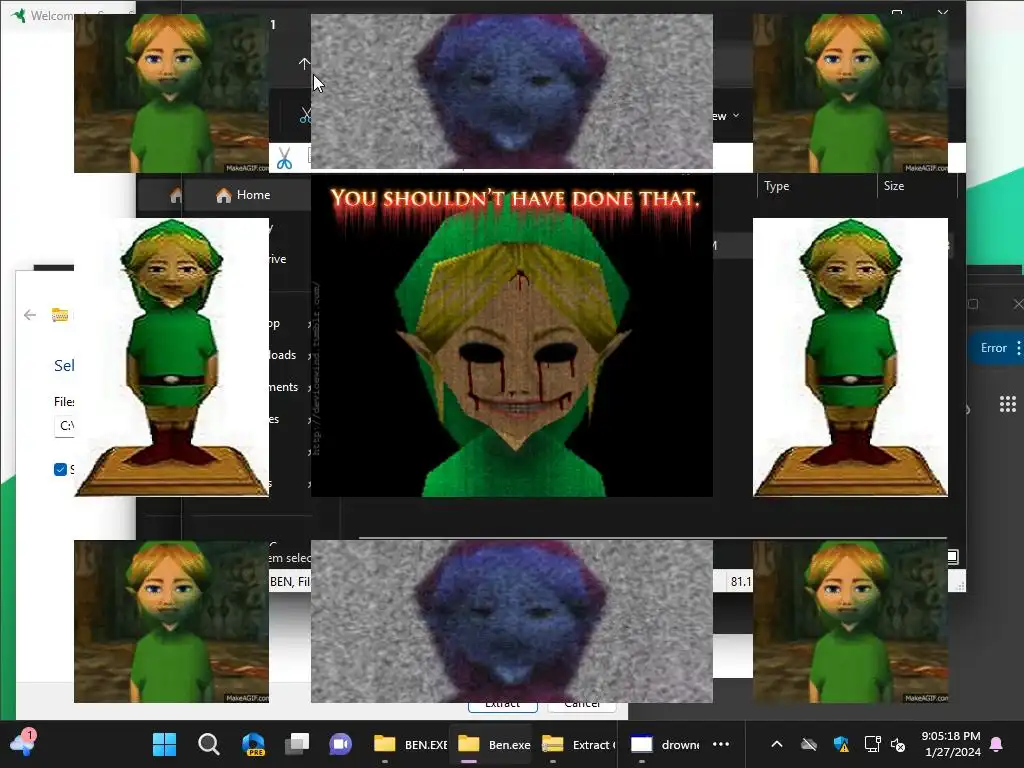The height and width of the screenshot is (768, 1024).
Task: Open the Teams Chat taskbar icon
Action: (x=340, y=744)
